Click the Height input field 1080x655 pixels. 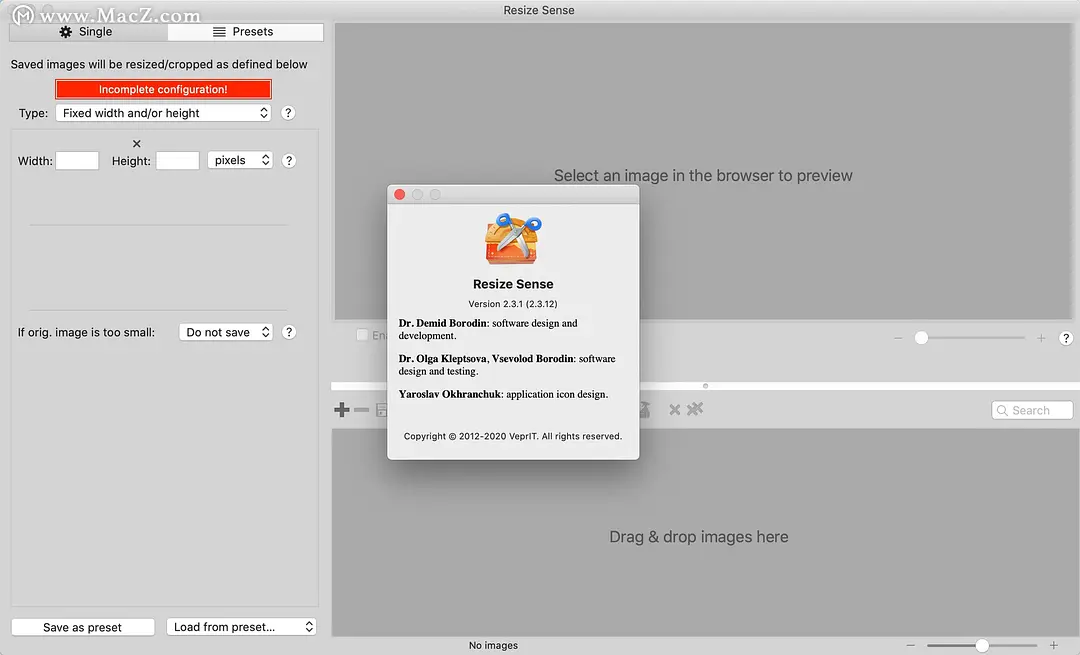[178, 160]
